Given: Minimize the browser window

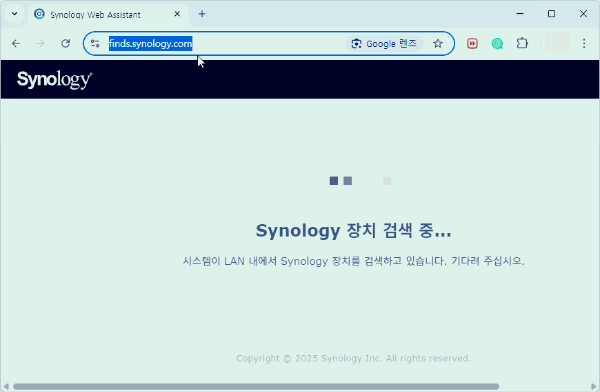Looking at the screenshot, I should (x=520, y=14).
